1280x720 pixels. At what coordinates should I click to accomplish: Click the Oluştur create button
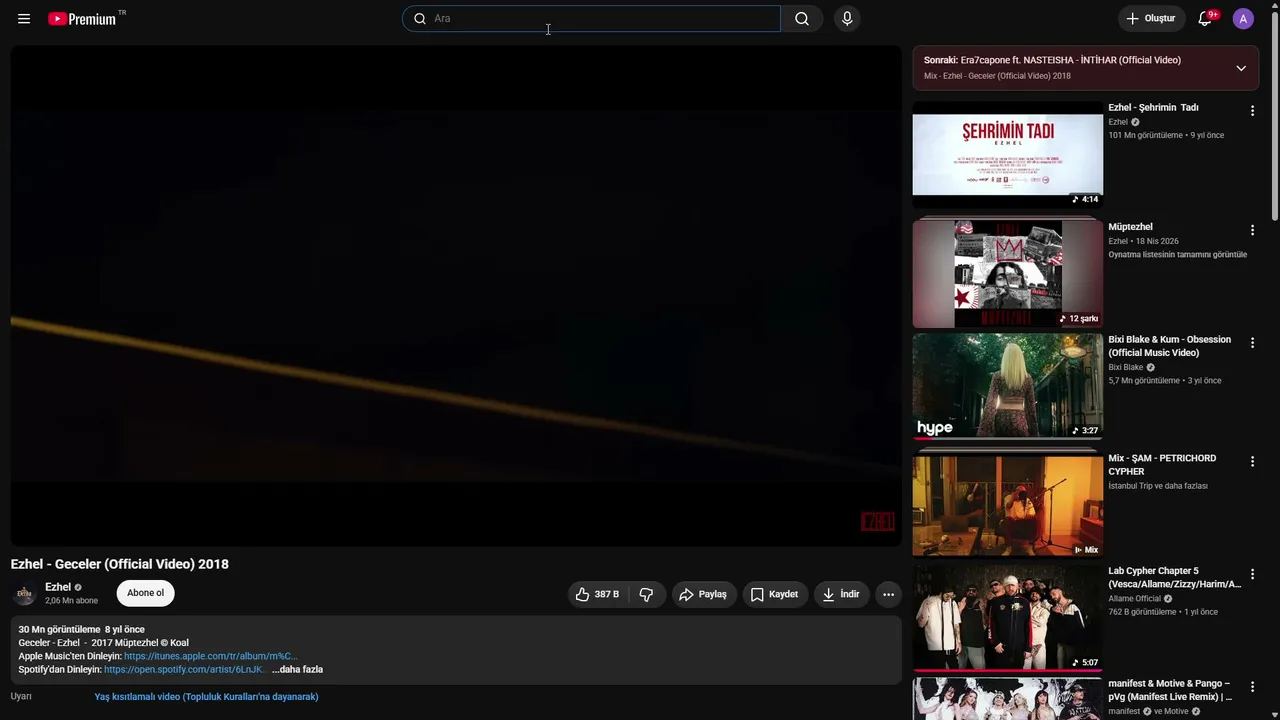pyautogui.click(x=1151, y=19)
